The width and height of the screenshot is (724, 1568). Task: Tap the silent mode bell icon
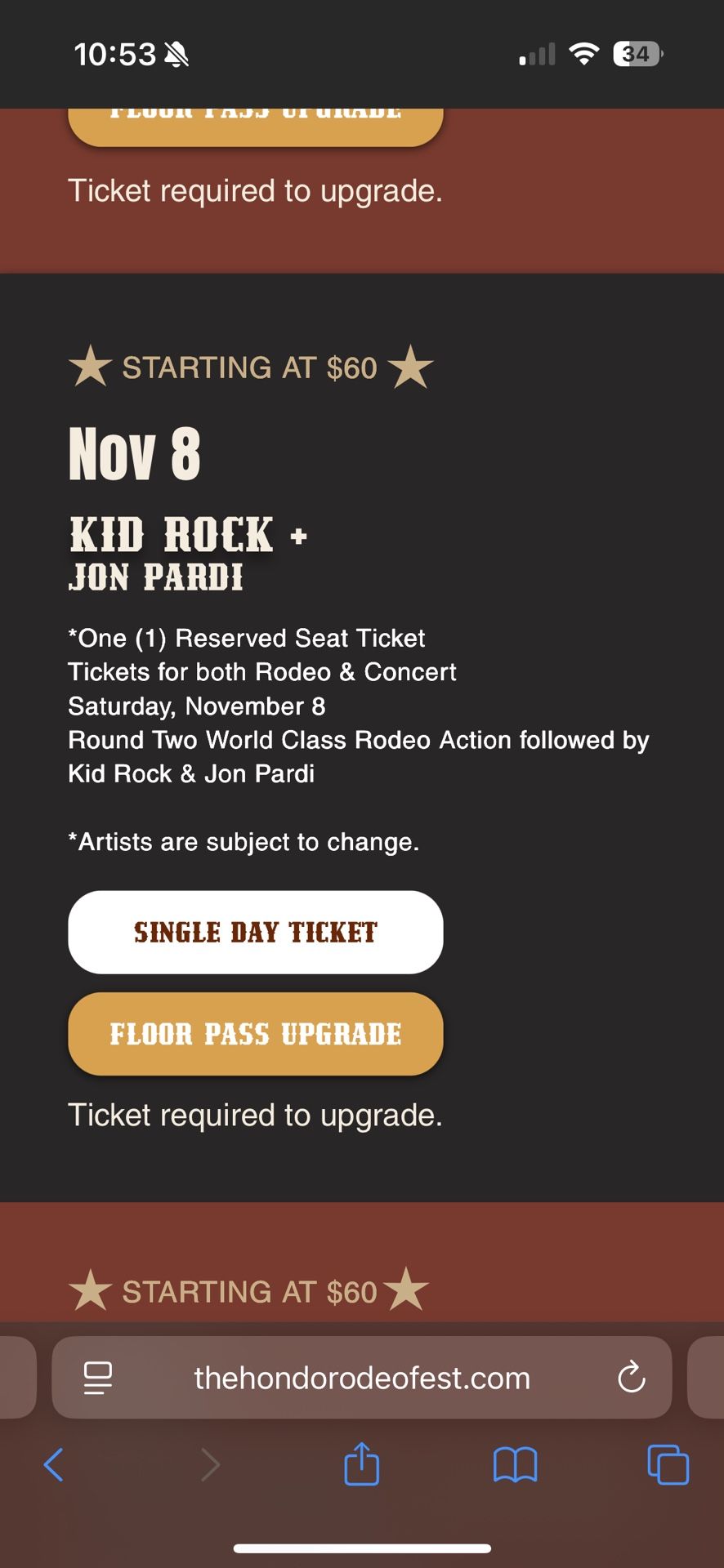click(177, 55)
